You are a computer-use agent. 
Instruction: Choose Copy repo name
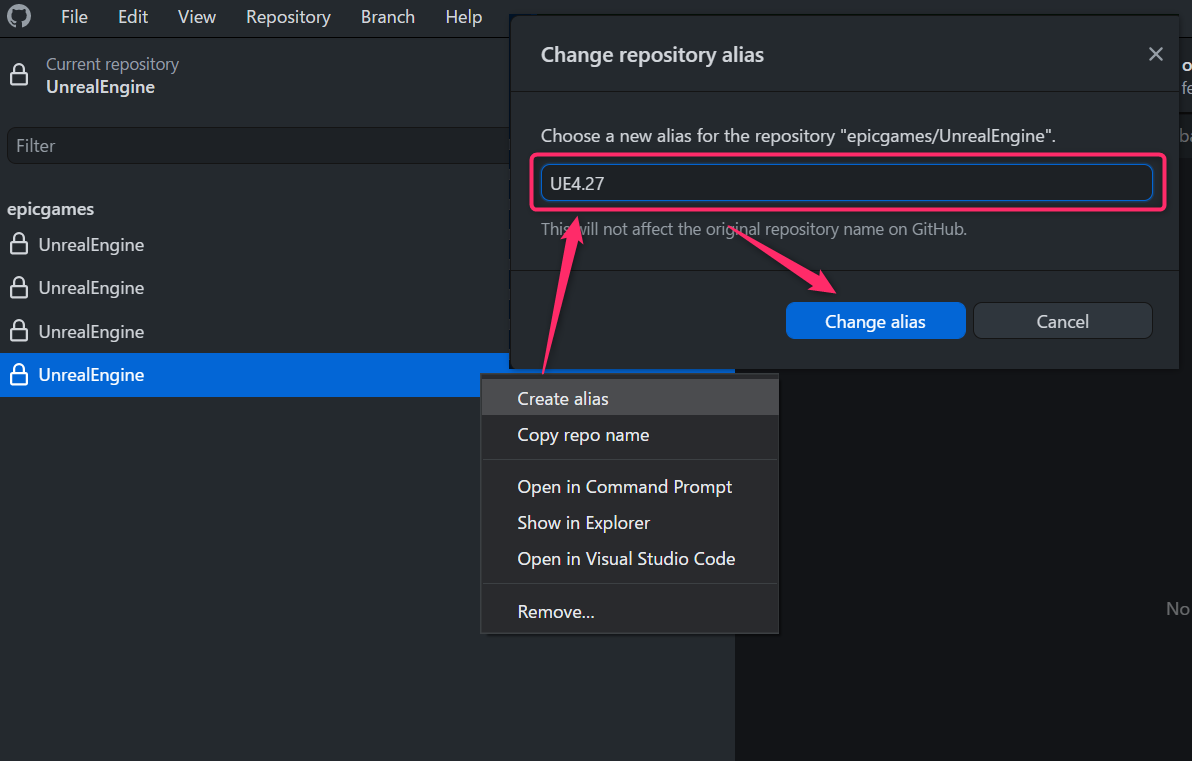pyautogui.click(x=630, y=435)
